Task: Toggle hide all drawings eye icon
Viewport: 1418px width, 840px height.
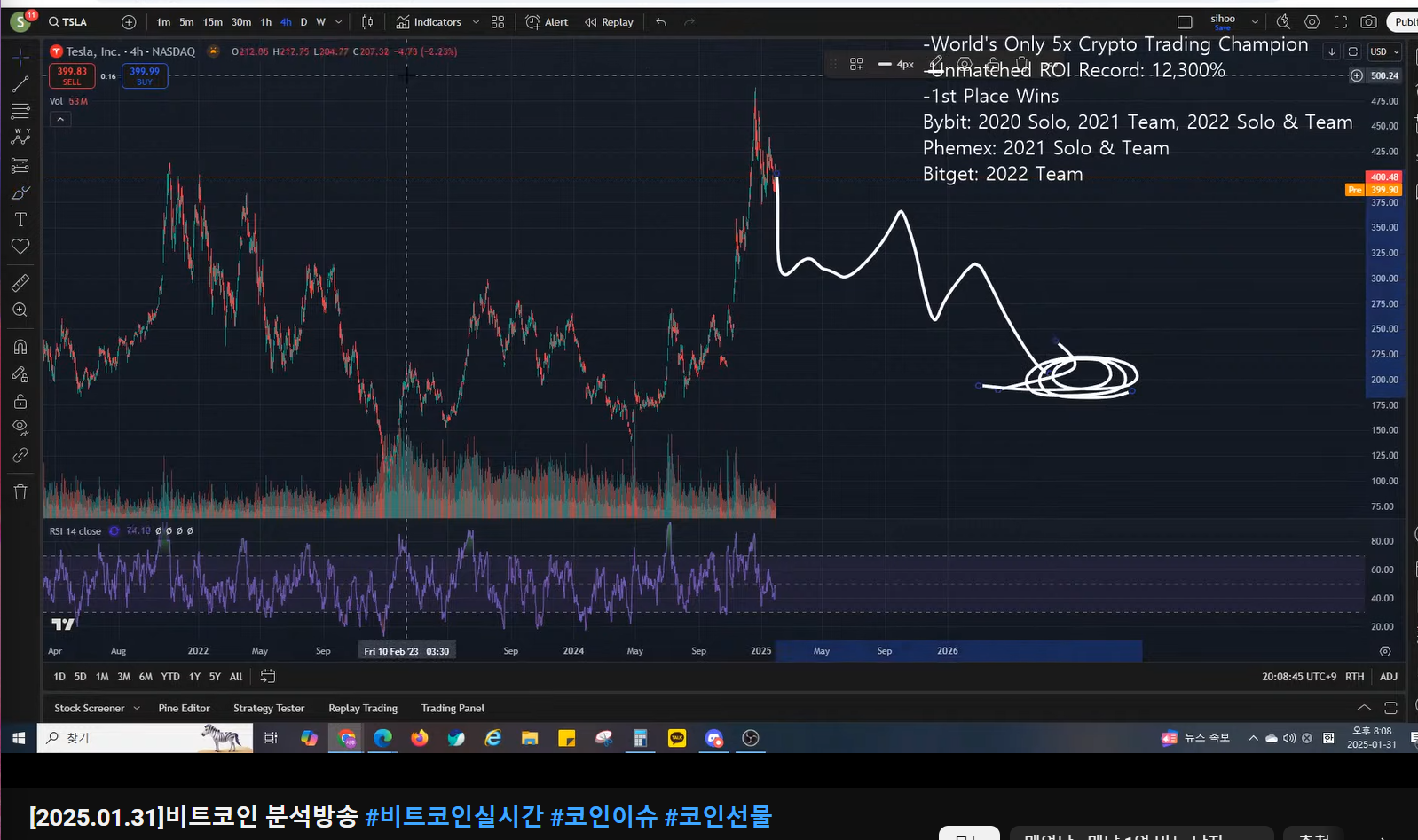Action: click(x=20, y=428)
